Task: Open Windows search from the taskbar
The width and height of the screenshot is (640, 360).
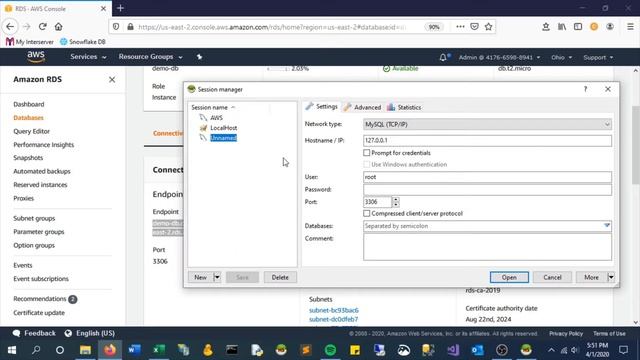Action: (36, 350)
